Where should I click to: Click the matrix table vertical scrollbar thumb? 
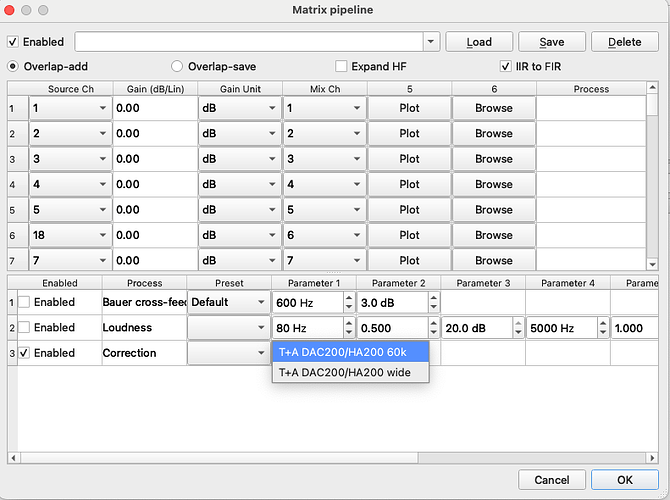[652, 105]
